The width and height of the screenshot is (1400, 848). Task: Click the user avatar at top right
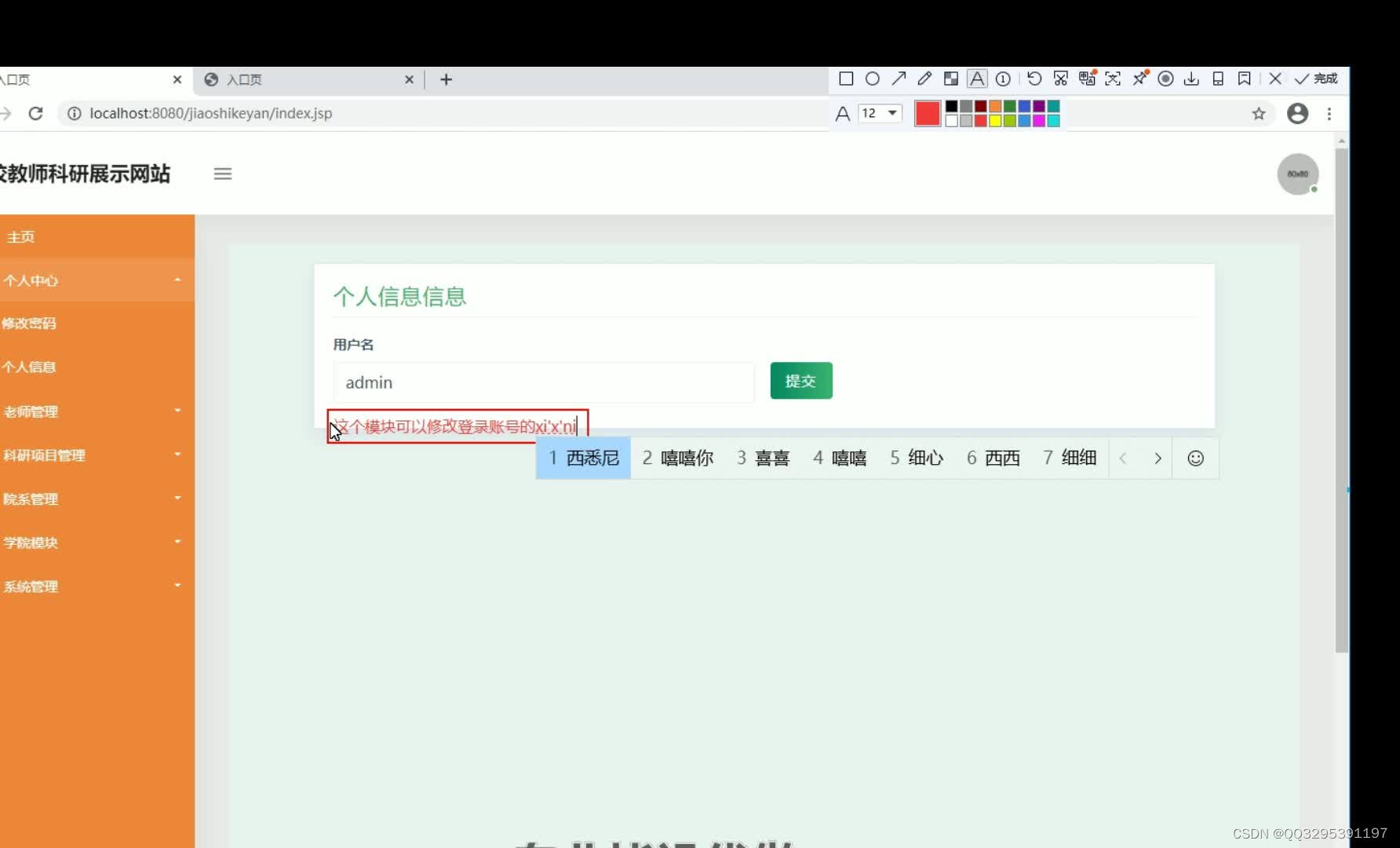[x=1298, y=174]
